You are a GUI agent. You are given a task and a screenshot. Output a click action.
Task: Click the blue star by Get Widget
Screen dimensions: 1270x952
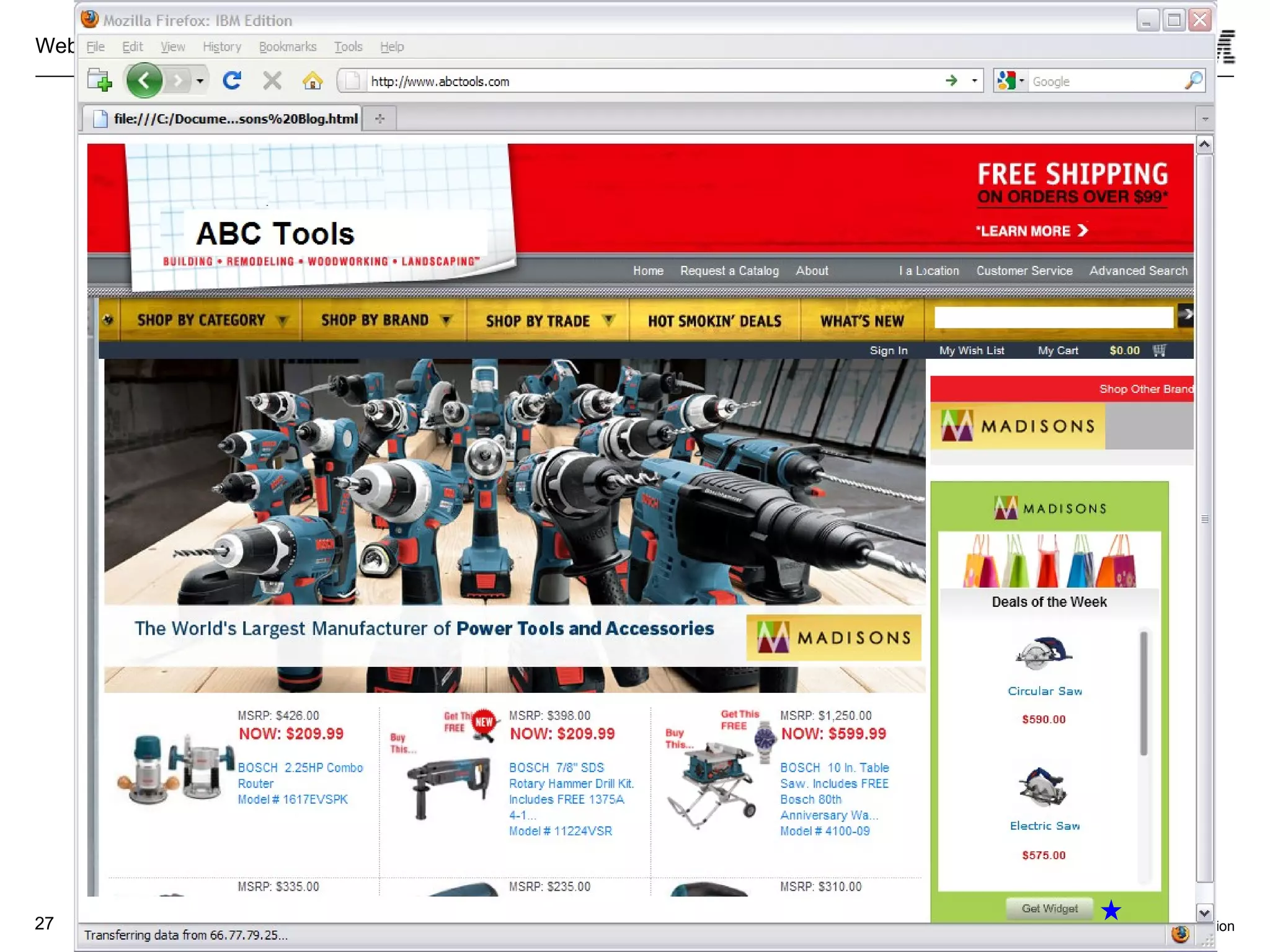pos(1111,910)
